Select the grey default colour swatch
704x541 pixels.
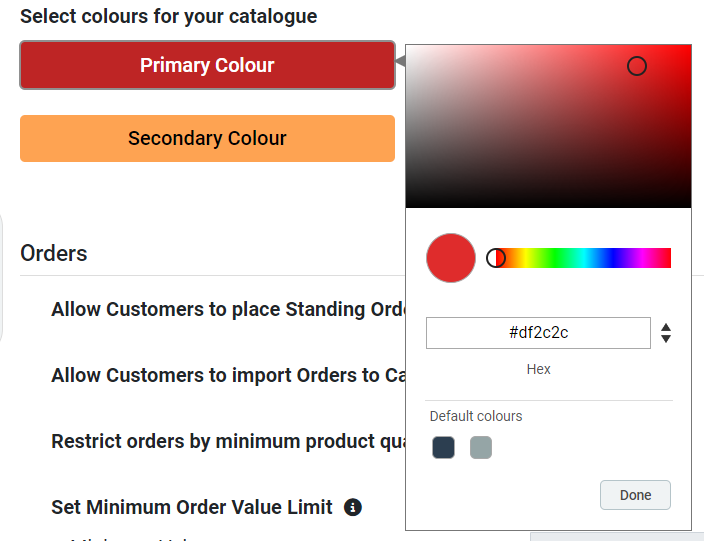[481, 447]
